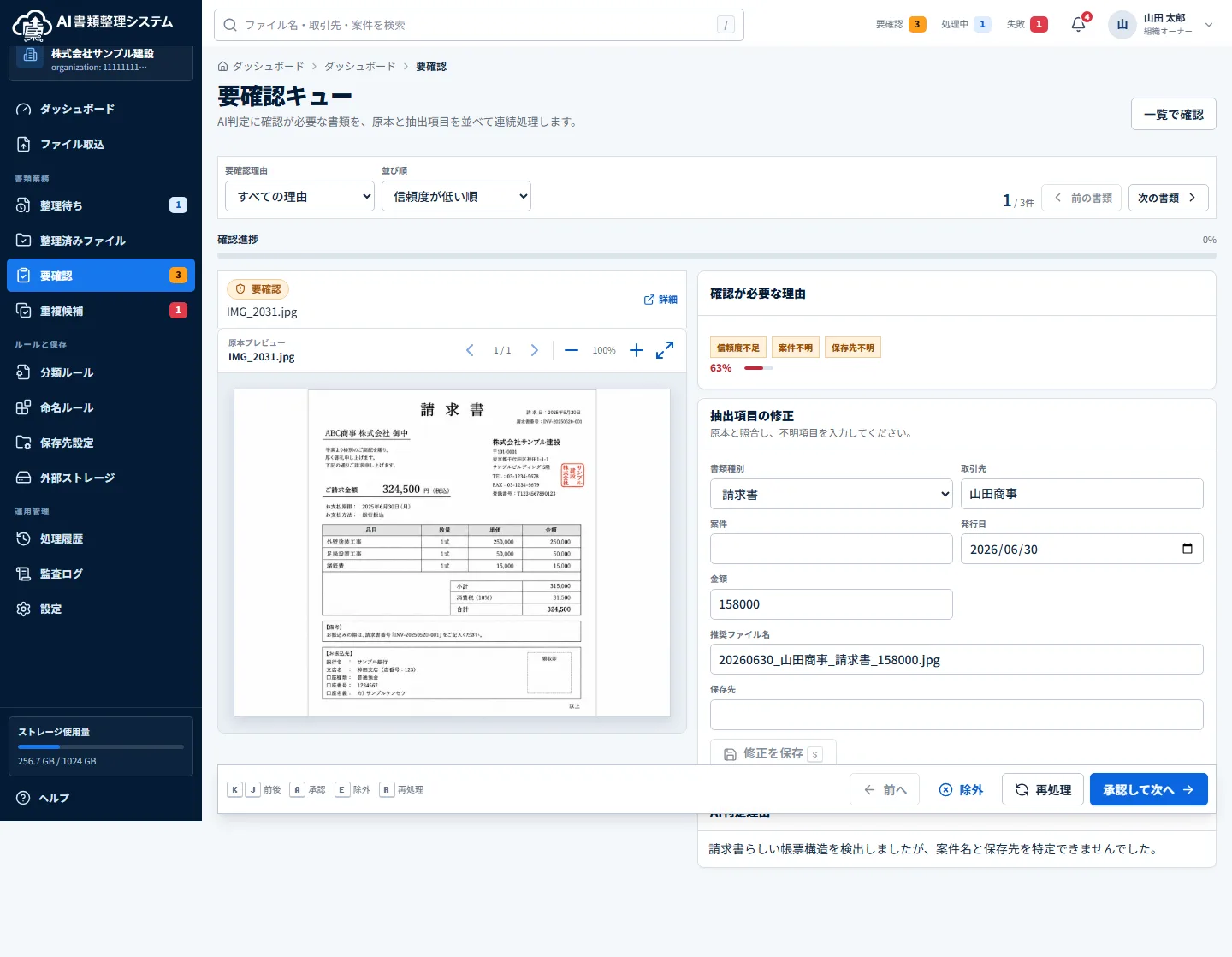Go to previous preview page arrow

click(x=470, y=350)
